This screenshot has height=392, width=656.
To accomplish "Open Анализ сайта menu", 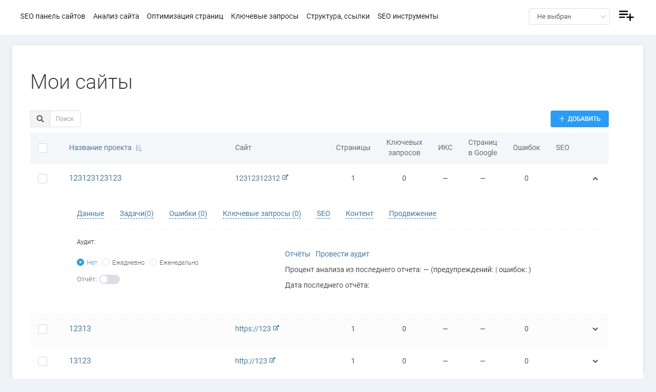I will tap(116, 16).
